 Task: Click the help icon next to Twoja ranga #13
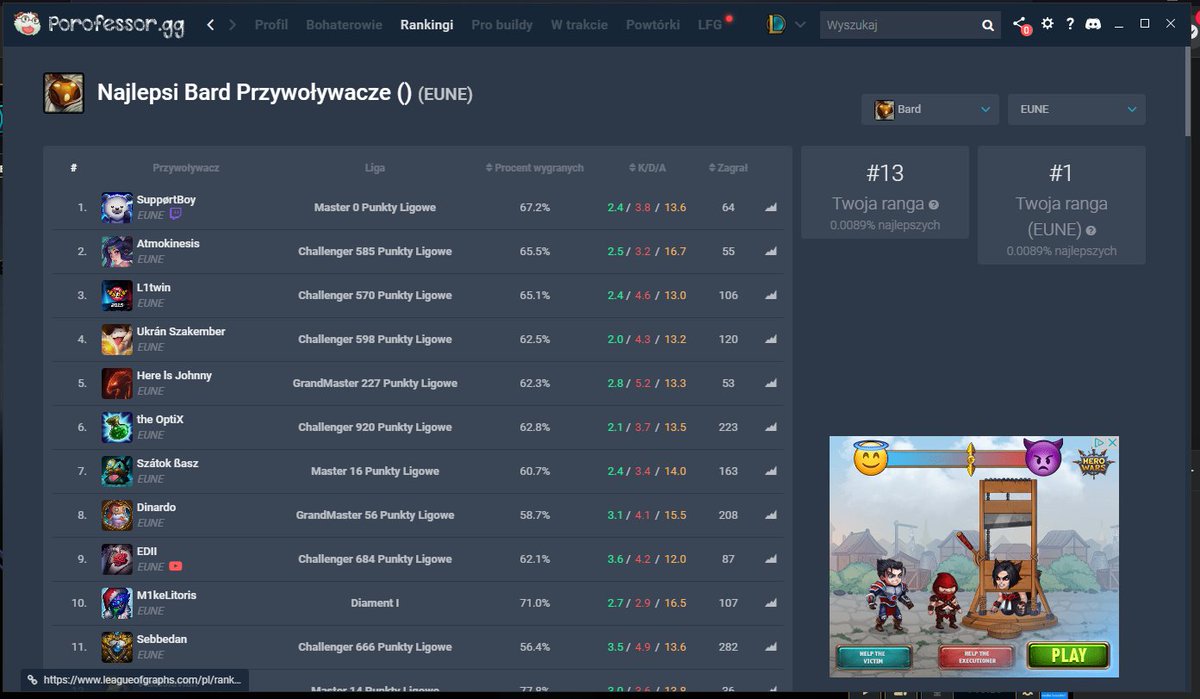pyautogui.click(x=934, y=204)
